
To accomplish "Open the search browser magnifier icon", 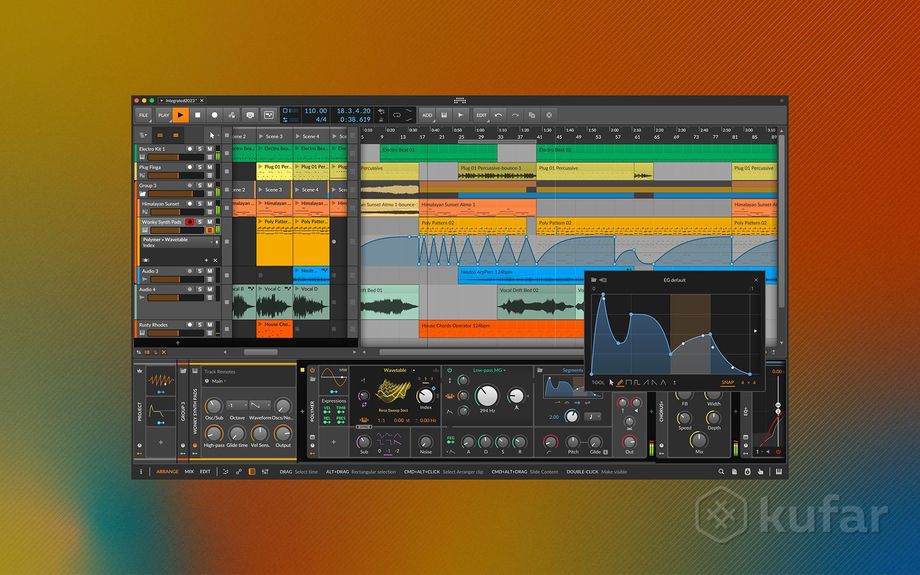I will tap(721, 472).
